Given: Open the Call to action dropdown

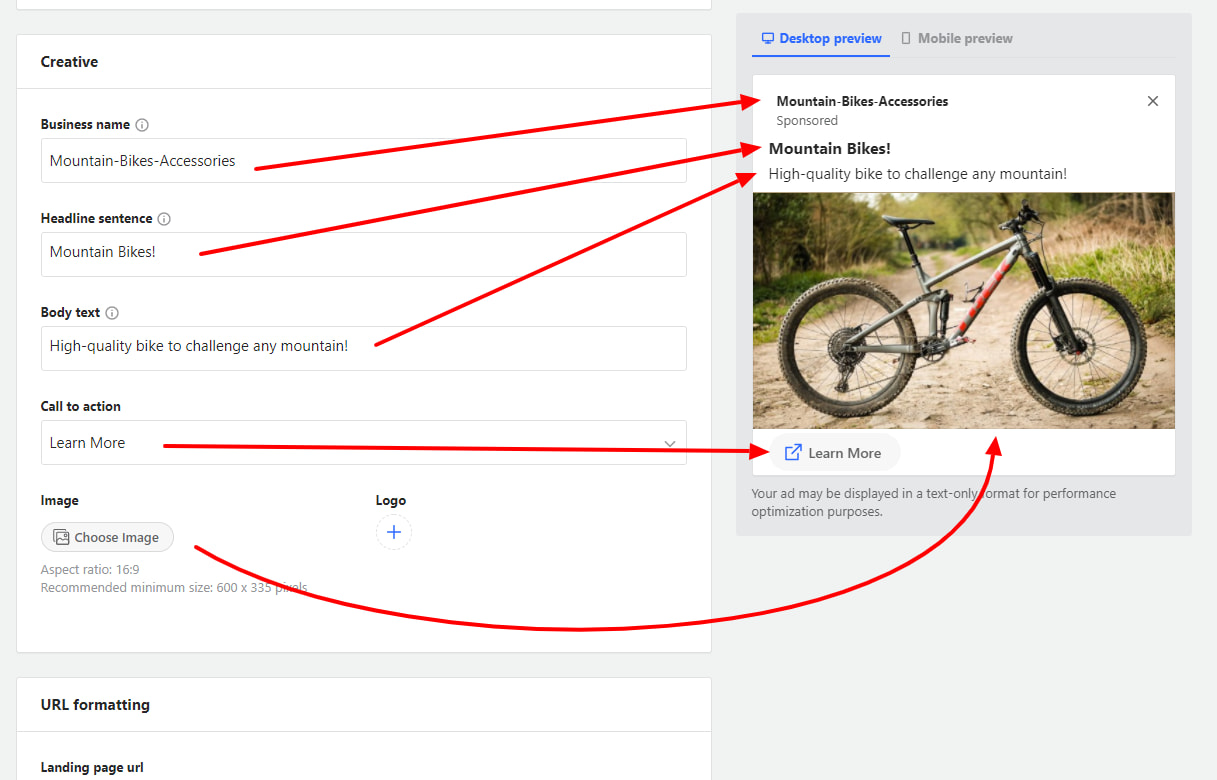Looking at the screenshot, I should (x=363, y=443).
